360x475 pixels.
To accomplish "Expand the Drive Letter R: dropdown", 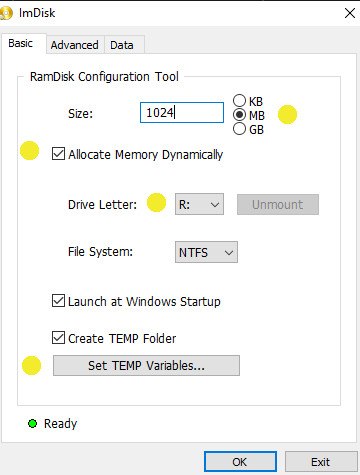I will tap(199, 204).
